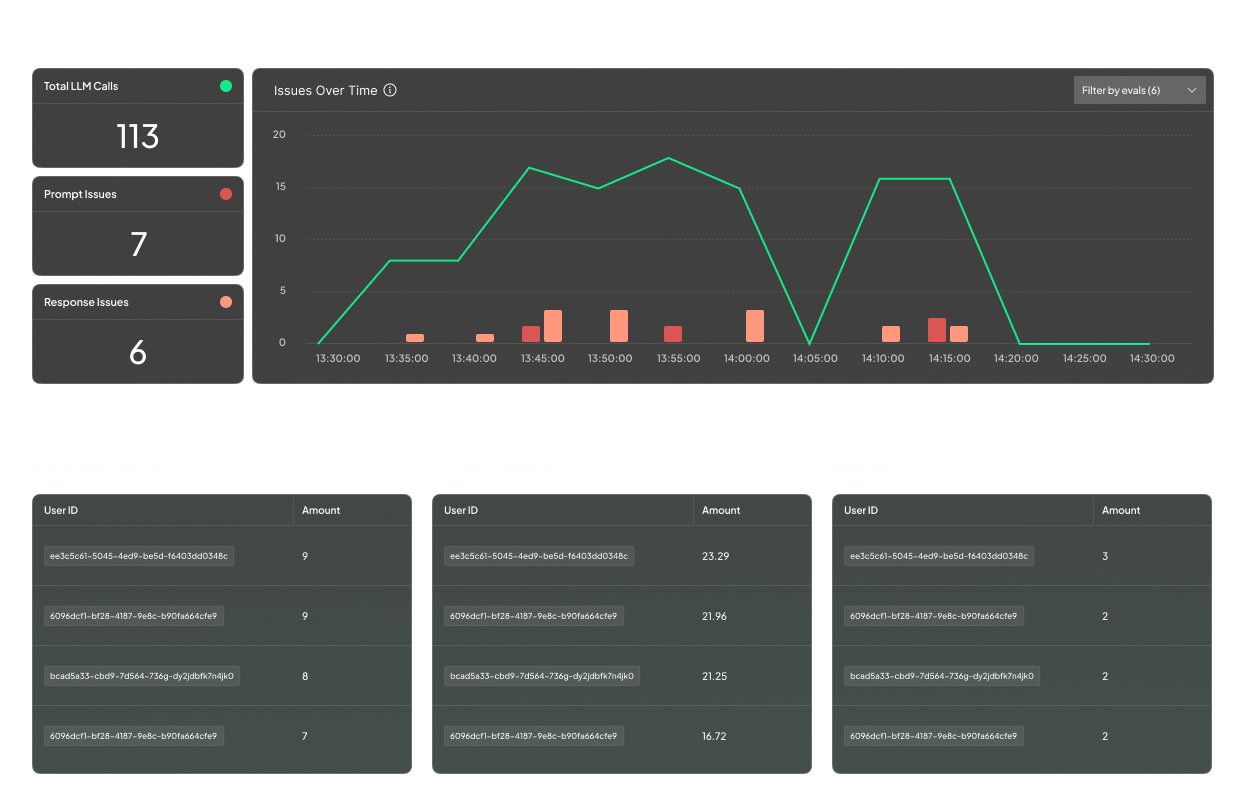
Task: Open the Prompt Issues count of 7
Action: click(x=138, y=244)
